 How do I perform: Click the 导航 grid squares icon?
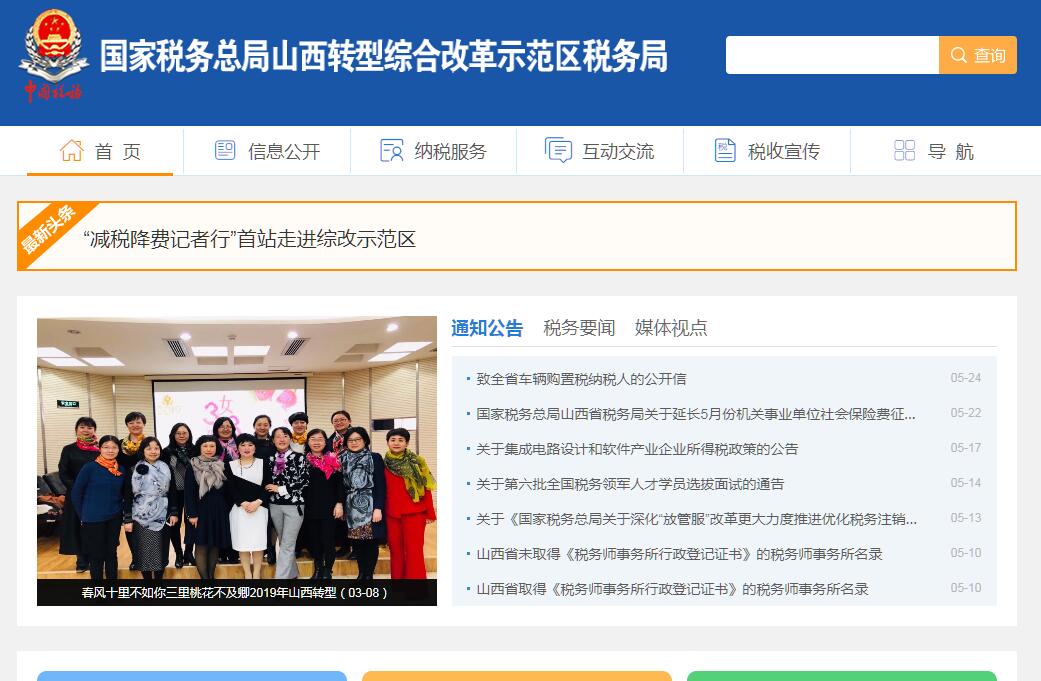coord(904,151)
